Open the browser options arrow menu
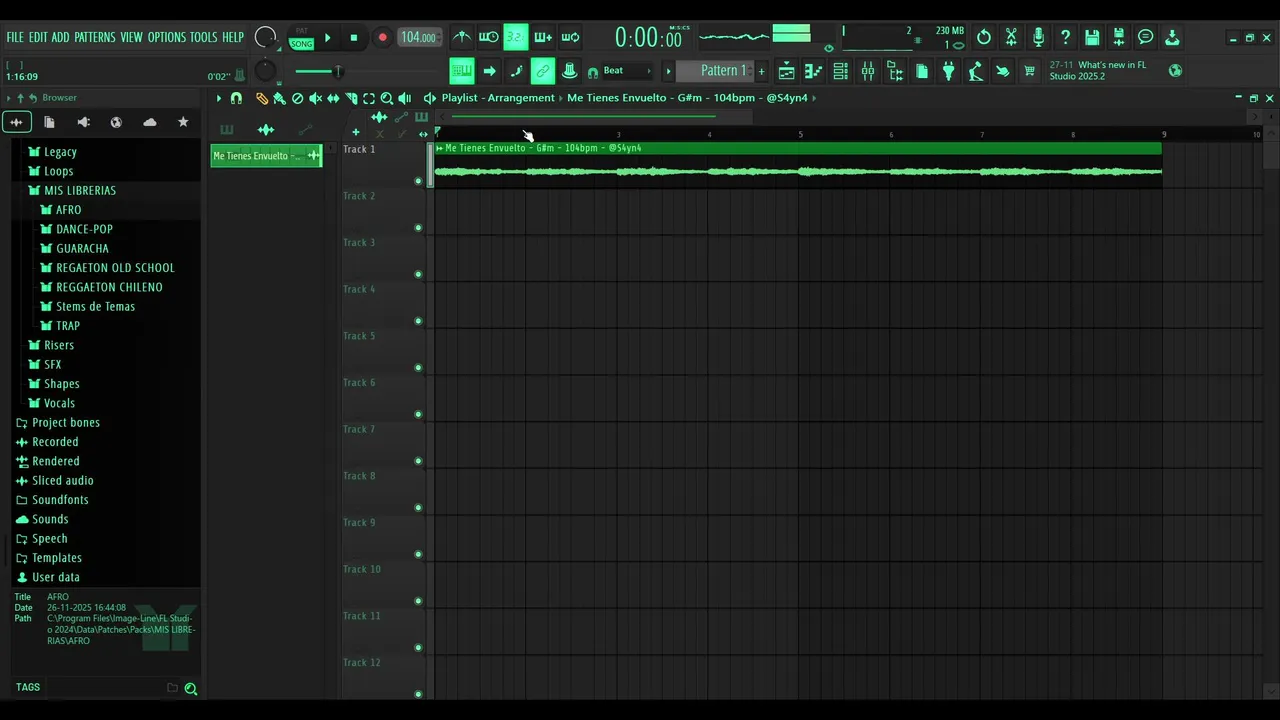This screenshot has width=1280, height=720. 8,98
